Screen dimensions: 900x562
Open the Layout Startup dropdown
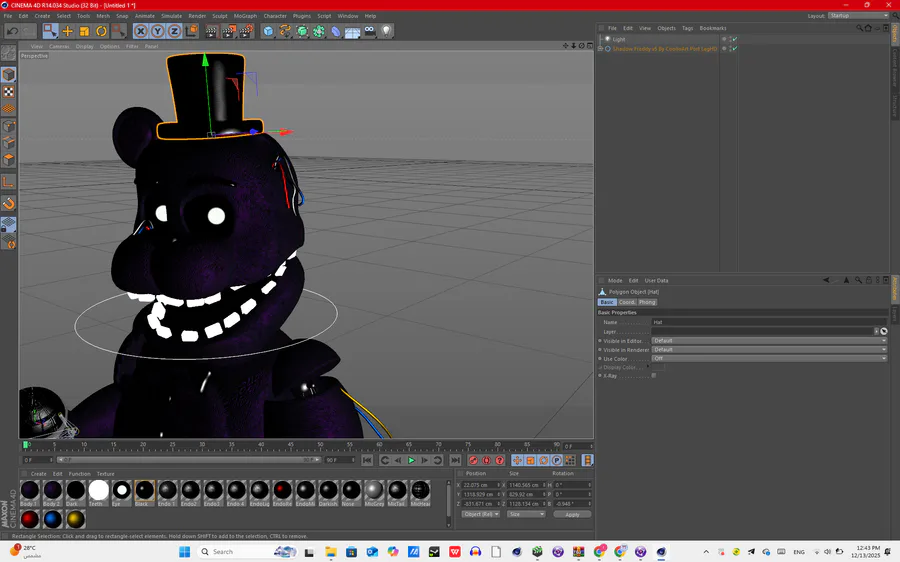pos(859,15)
